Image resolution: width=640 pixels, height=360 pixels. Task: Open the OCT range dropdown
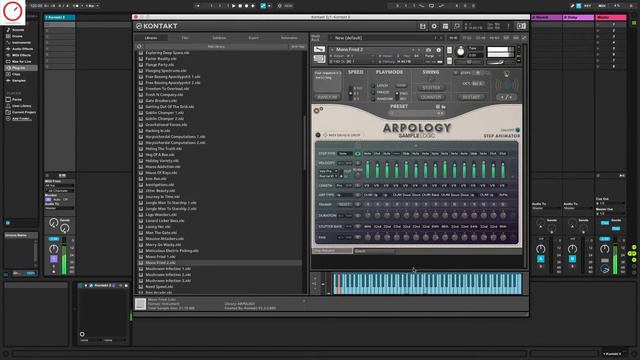[477, 84]
